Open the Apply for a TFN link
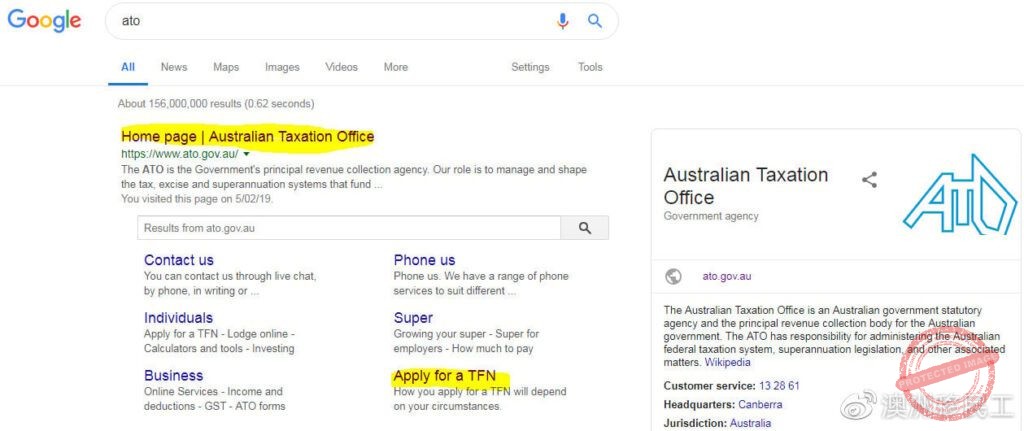 coord(444,376)
